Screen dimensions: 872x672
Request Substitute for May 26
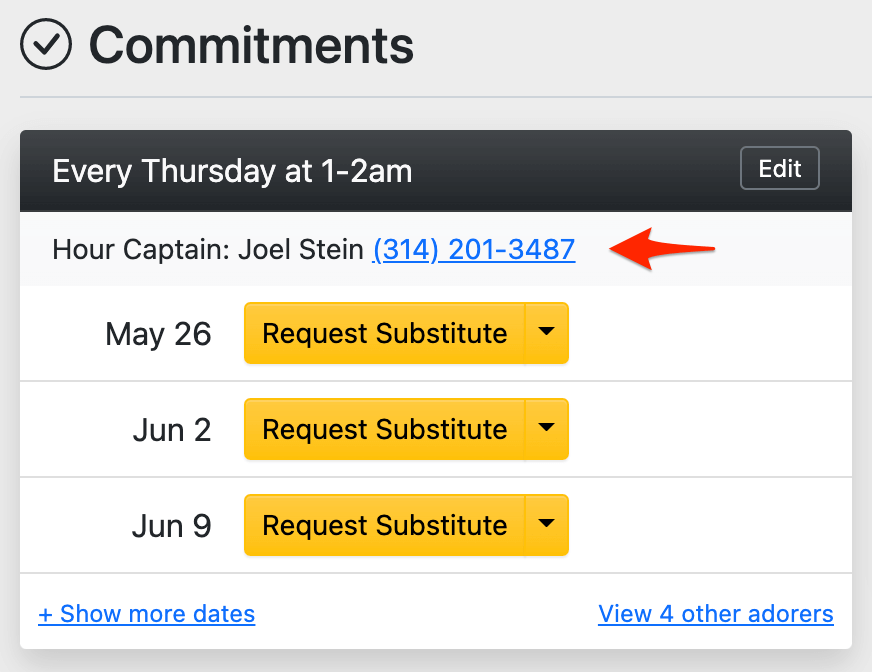pyautogui.click(x=384, y=333)
